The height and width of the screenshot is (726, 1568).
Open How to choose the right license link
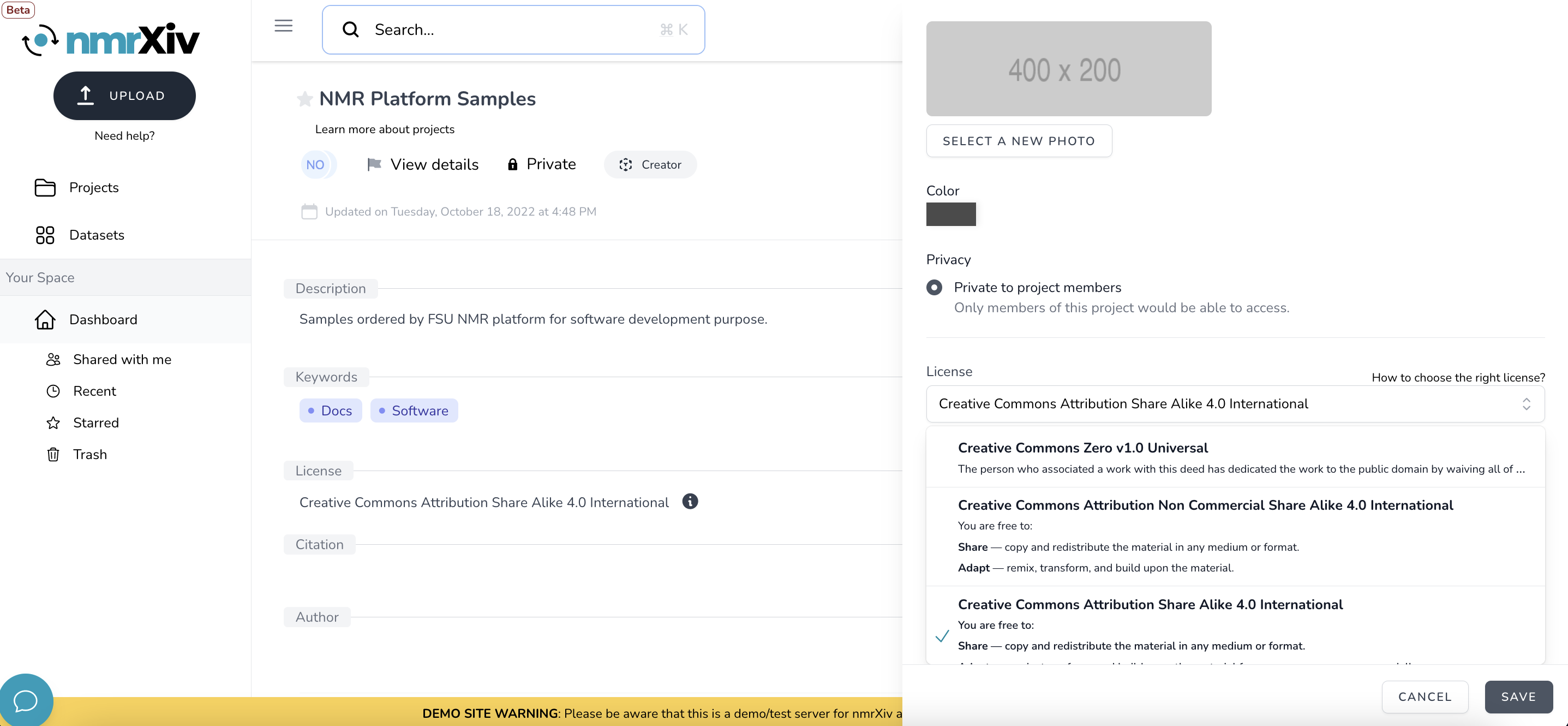coord(1458,378)
